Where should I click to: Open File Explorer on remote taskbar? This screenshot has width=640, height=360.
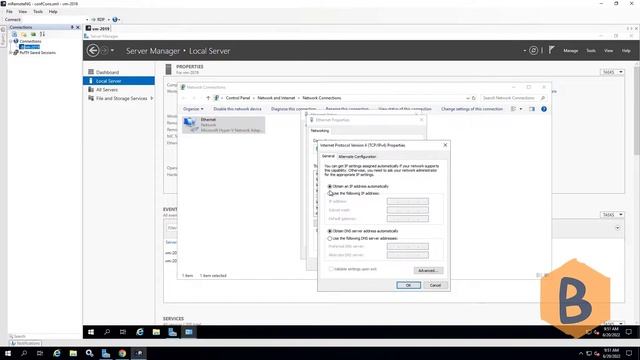(x=156, y=332)
